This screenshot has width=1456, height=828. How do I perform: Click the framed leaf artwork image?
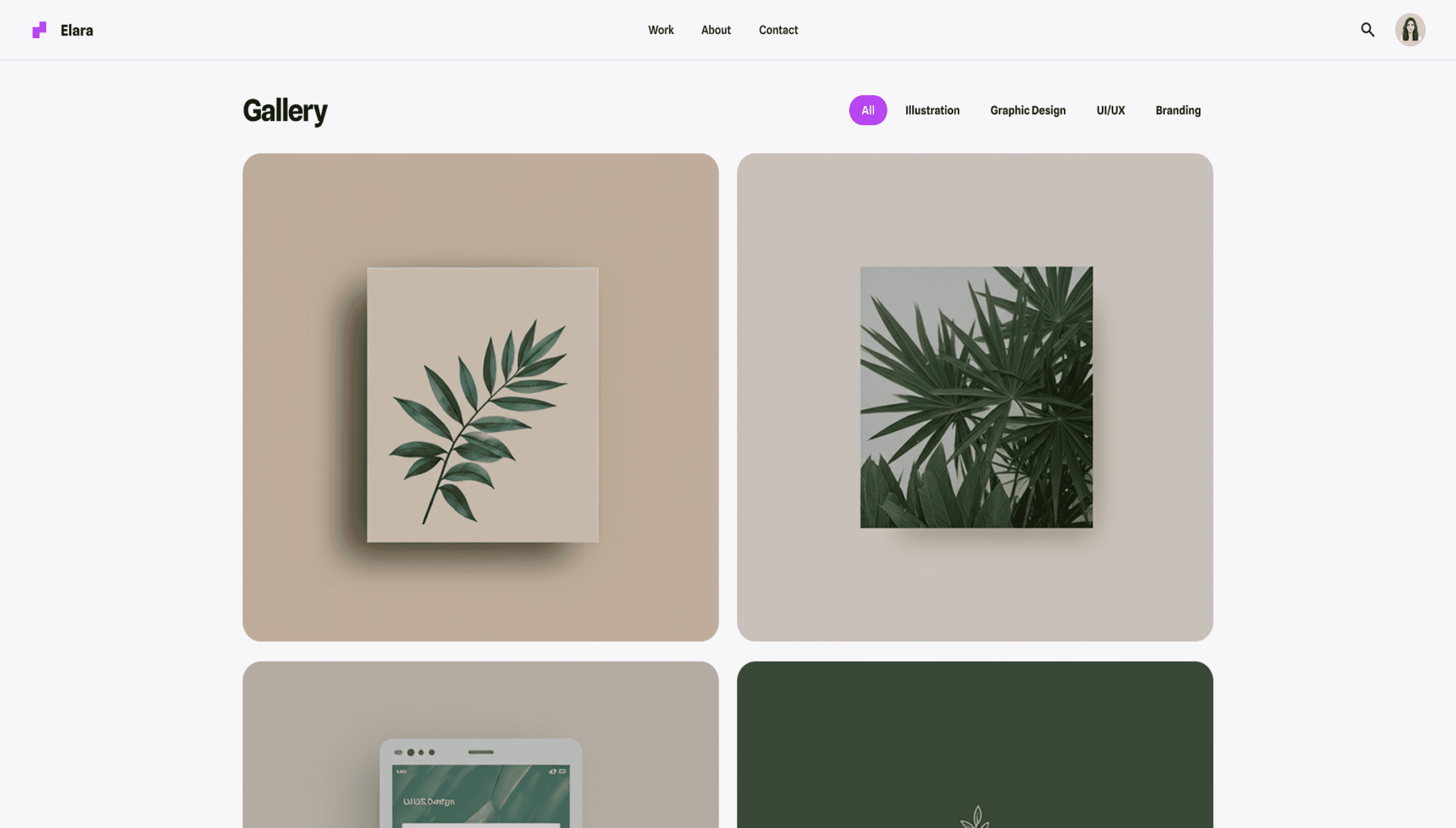[x=482, y=404]
